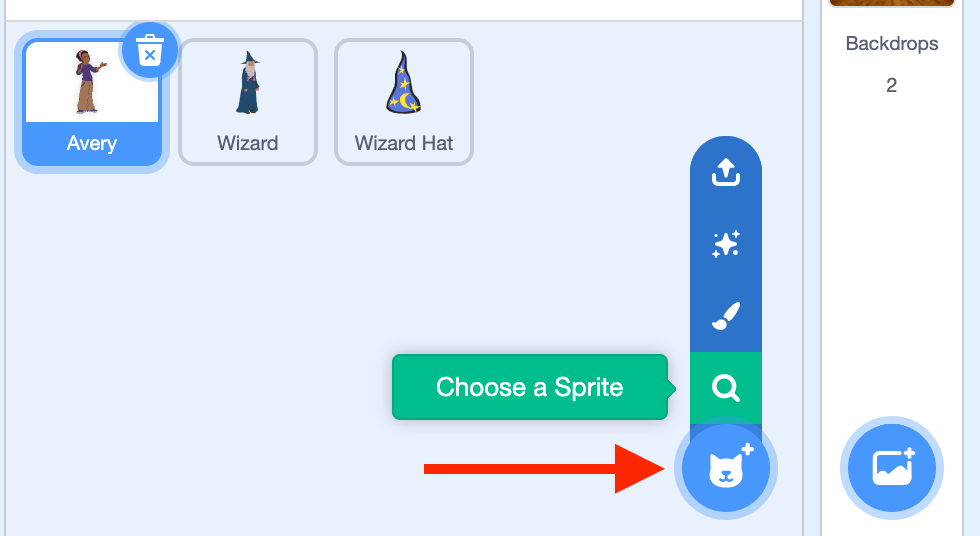Click the backdrops count number 2
The image size is (980, 536).
click(892, 86)
